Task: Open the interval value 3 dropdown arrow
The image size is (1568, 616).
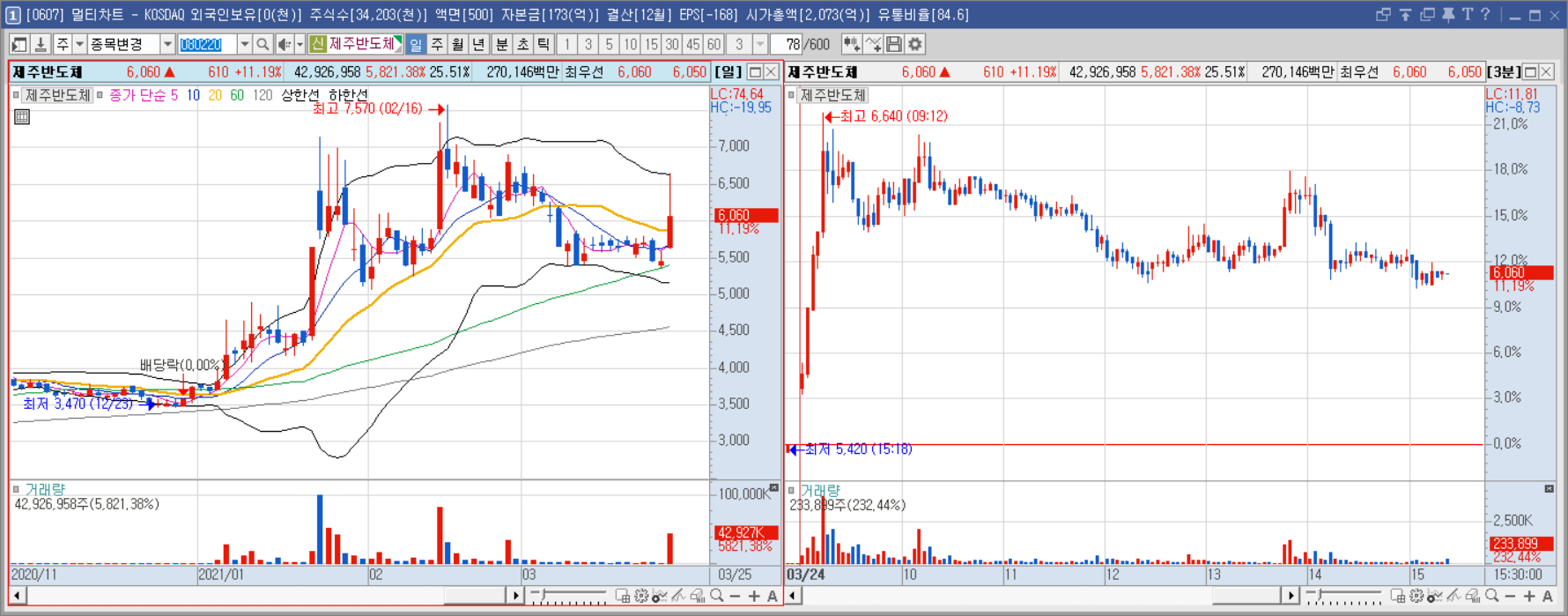Action: pos(760,44)
